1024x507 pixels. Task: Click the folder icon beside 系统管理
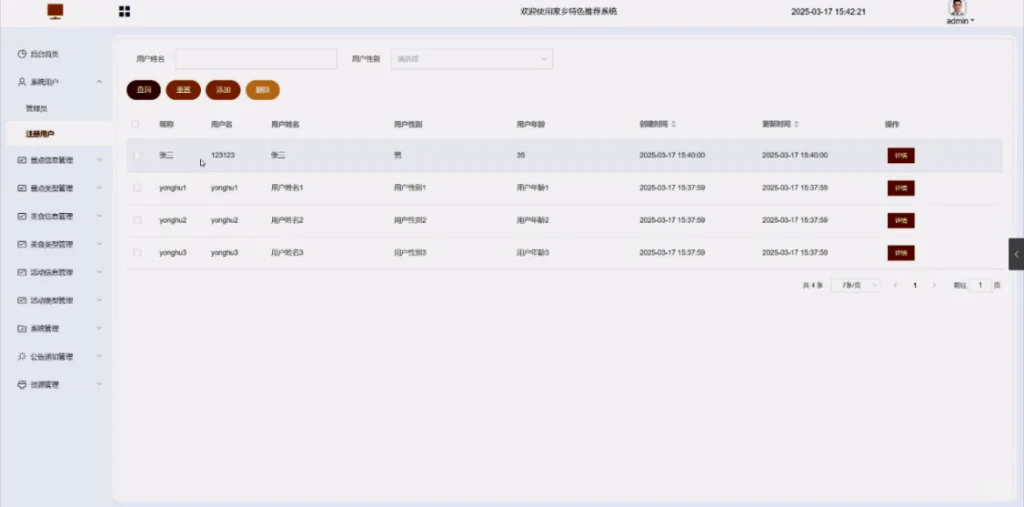[22, 329]
